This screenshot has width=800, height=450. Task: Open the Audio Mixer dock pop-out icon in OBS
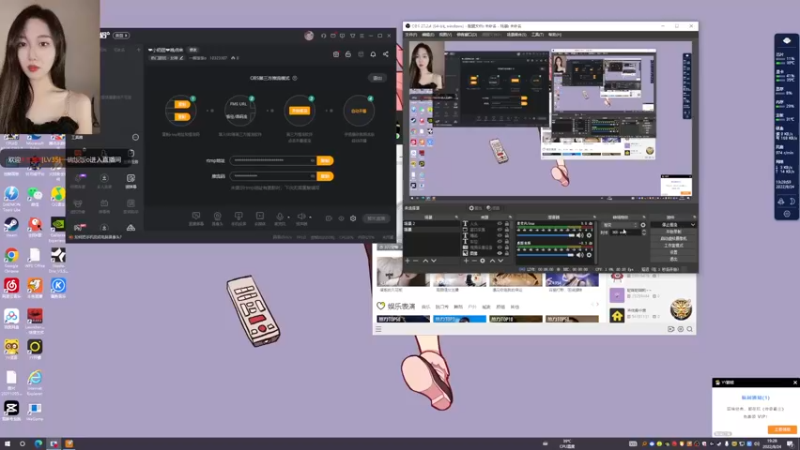(594, 217)
